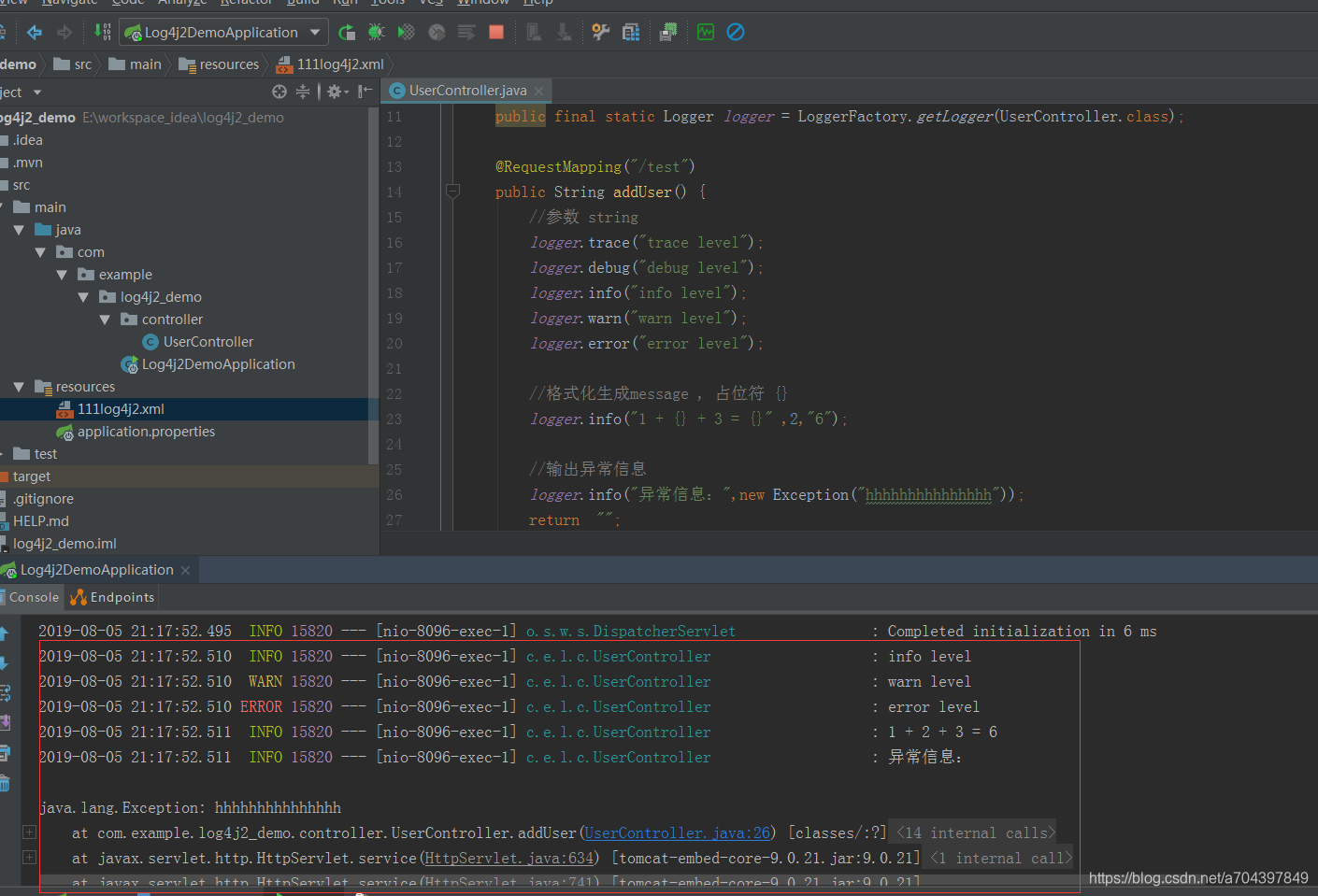Select application.properties file
The height and width of the screenshot is (896, 1318).
136,432
